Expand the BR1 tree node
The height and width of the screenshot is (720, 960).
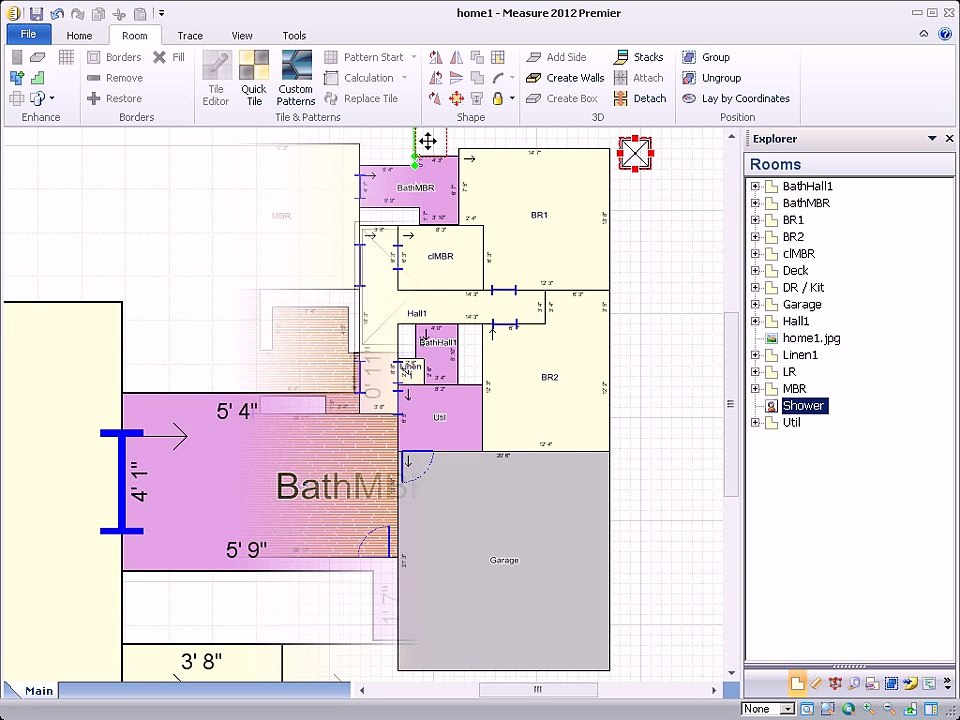click(755, 220)
